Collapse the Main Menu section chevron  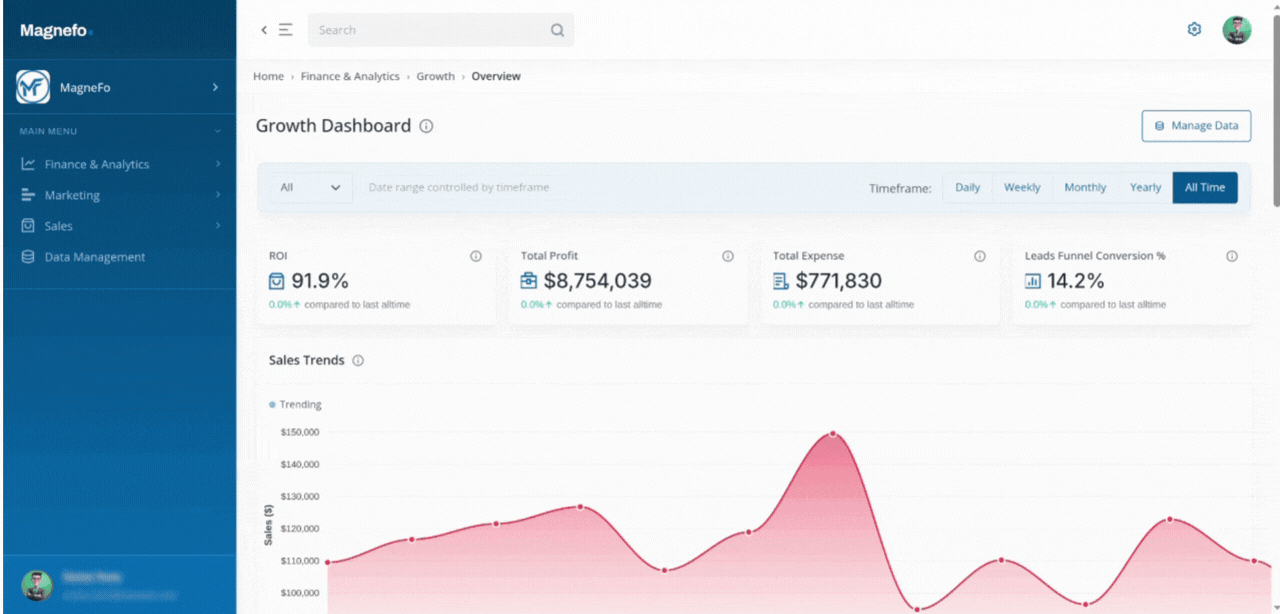[217, 131]
